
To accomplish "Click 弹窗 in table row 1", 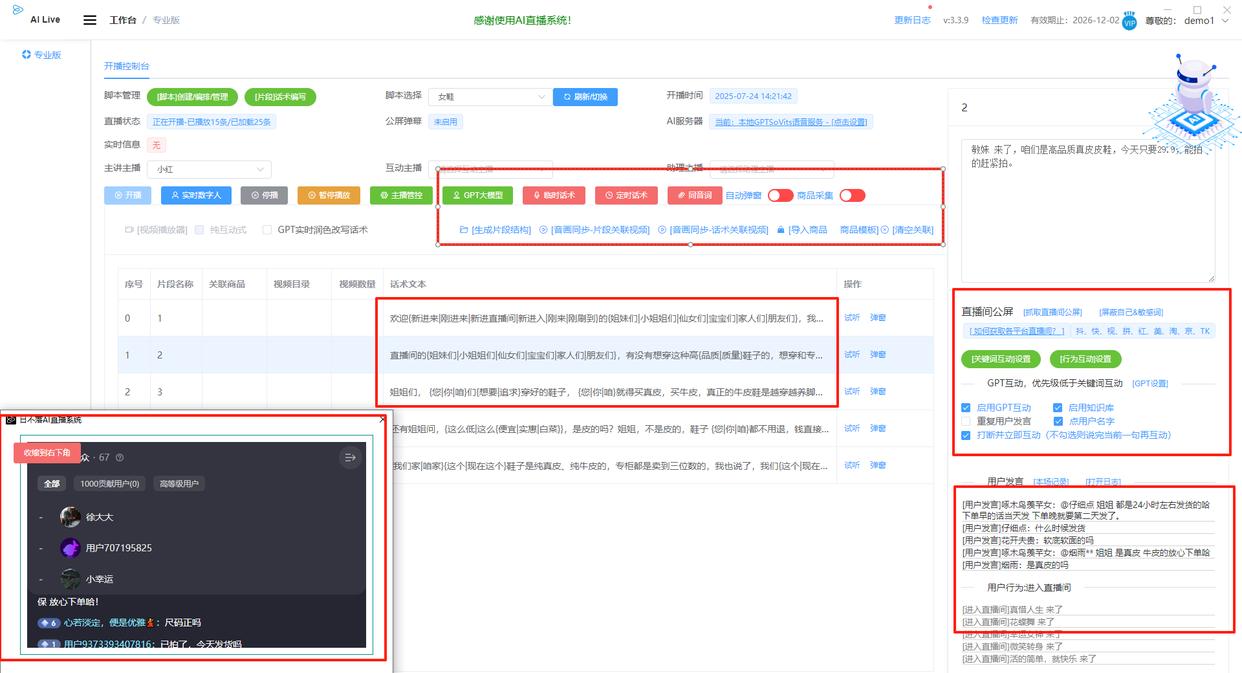I will [x=878, y=354].
